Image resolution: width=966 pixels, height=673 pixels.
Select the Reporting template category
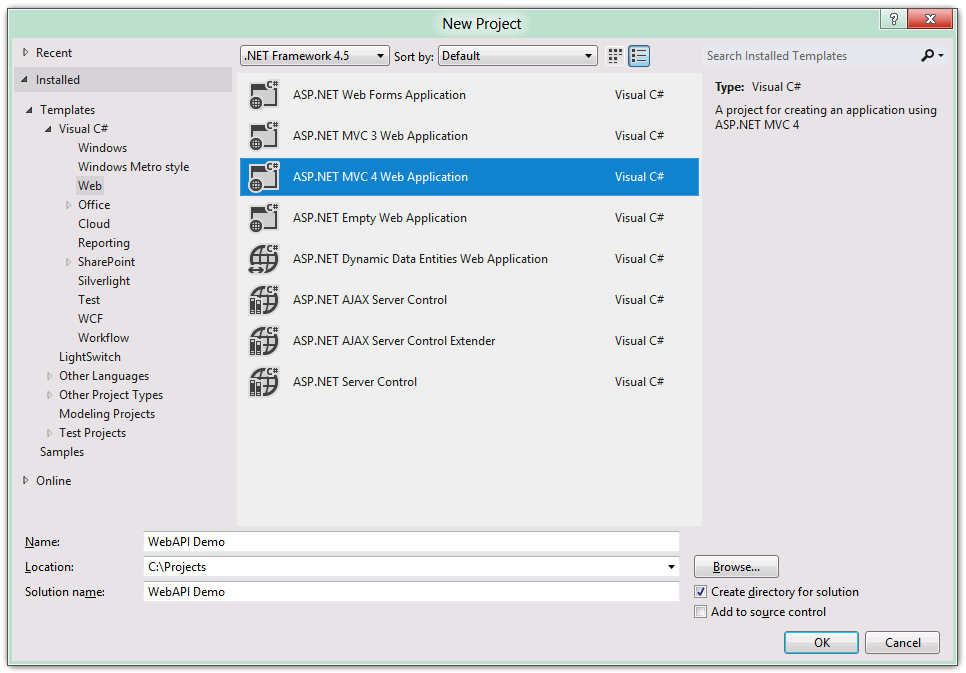[104, 243]
